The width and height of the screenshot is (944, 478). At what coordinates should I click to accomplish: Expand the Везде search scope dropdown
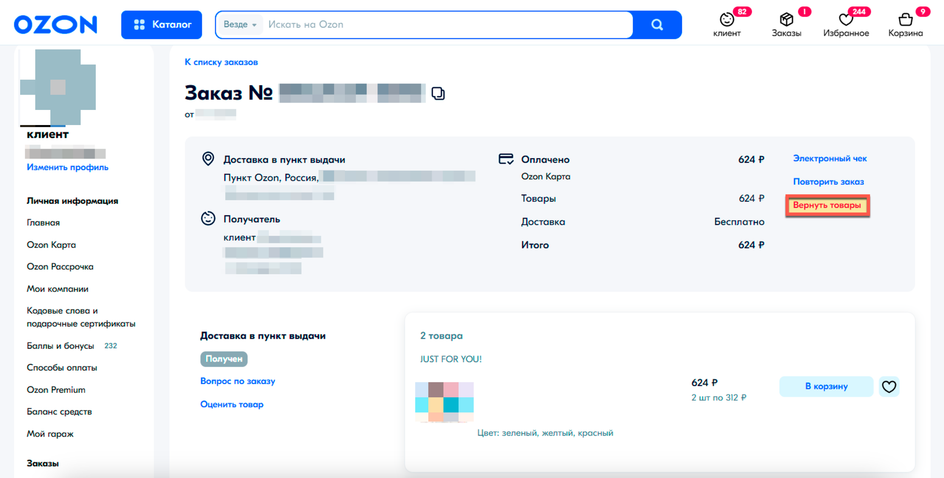click(240, 25)
